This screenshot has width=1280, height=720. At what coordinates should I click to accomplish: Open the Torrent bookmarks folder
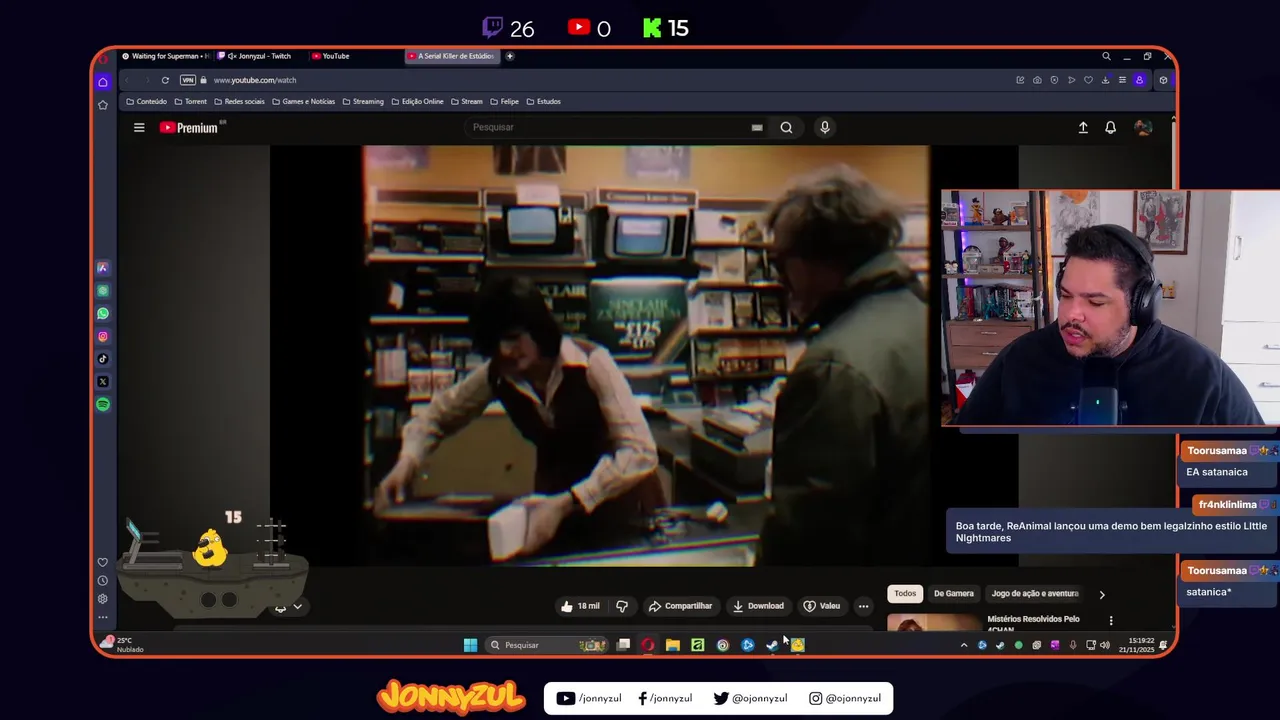[190, 101]
